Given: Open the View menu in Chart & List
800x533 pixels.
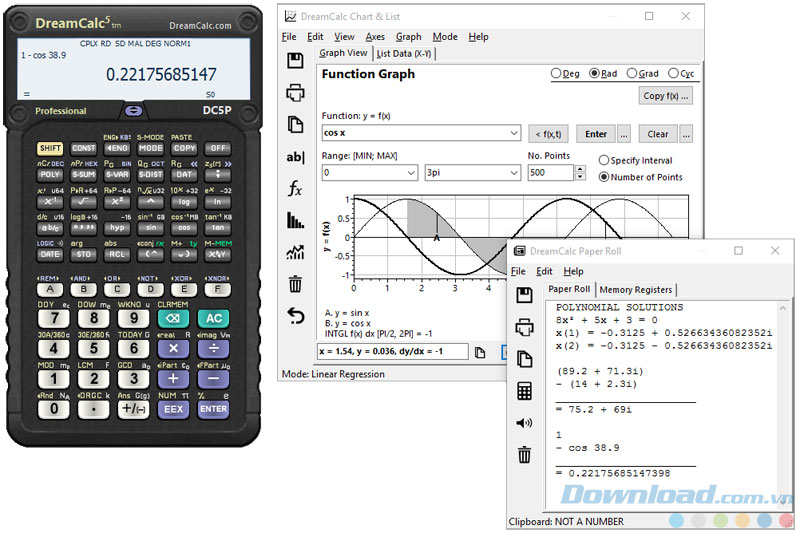Looking at the screenshot, I should click(344, 37).
